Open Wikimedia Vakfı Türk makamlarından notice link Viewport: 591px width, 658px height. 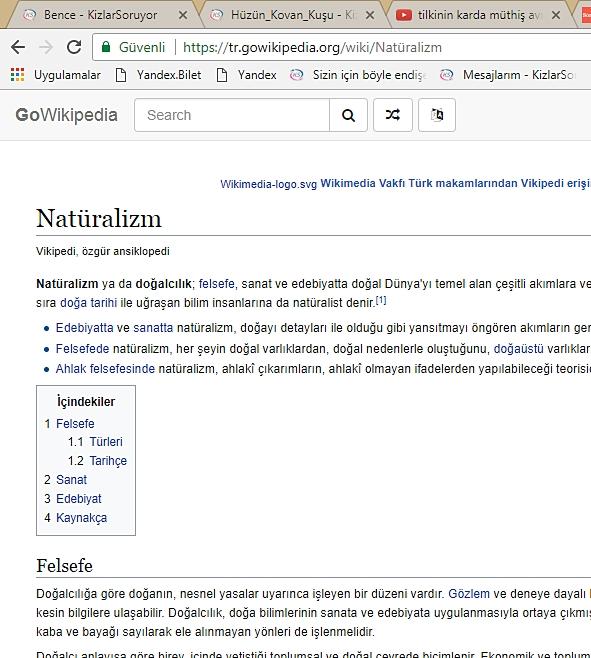455,183
